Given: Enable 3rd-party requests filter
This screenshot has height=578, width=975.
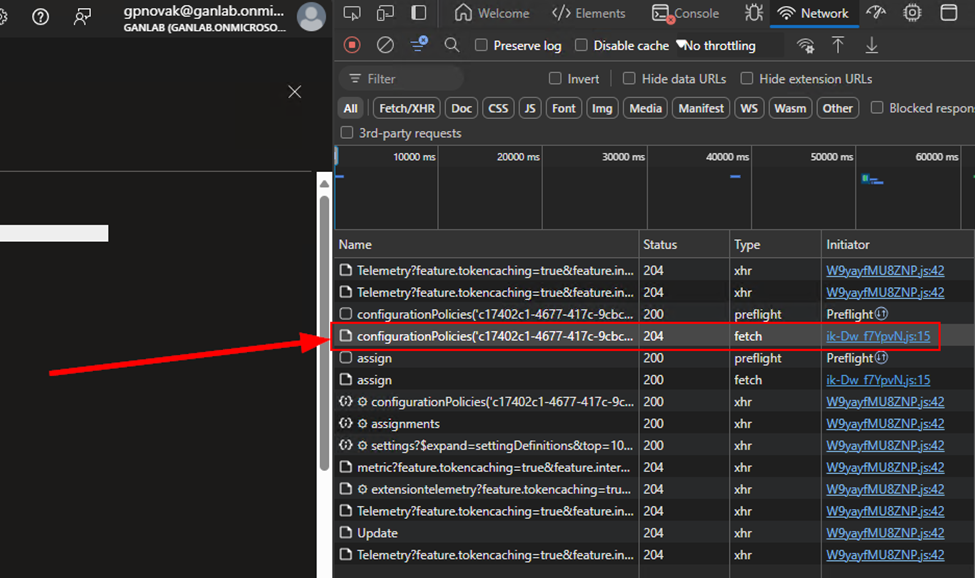Looking at the screenshot, I should point(347,133).
